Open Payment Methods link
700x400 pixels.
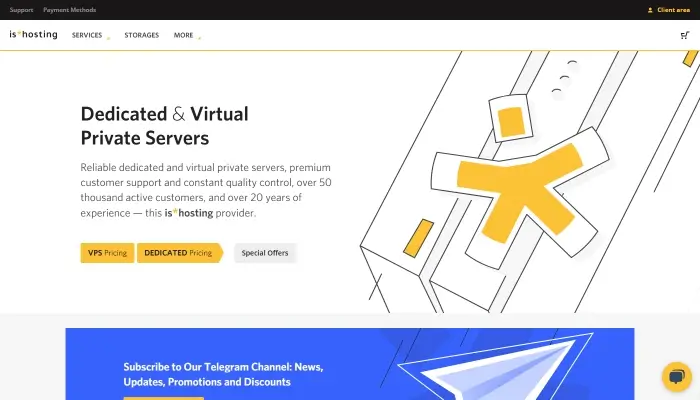click(x=70, y=10)
